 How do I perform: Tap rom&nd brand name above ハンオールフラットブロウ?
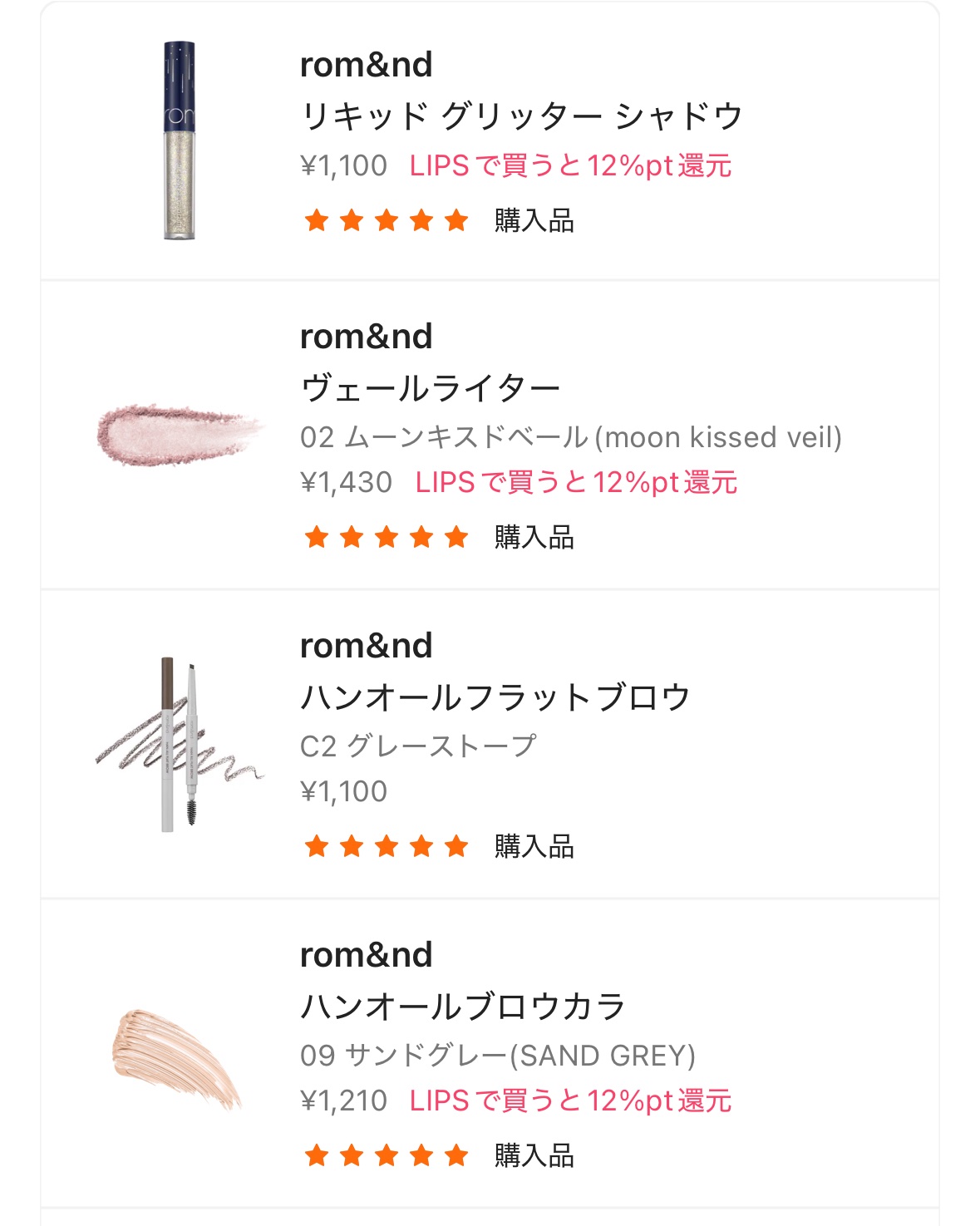366,646
